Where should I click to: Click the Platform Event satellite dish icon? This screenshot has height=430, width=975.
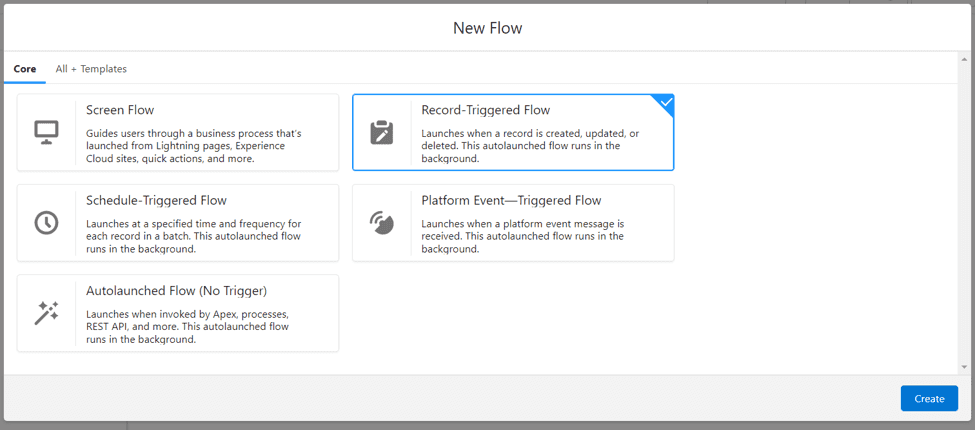[382, 222]
